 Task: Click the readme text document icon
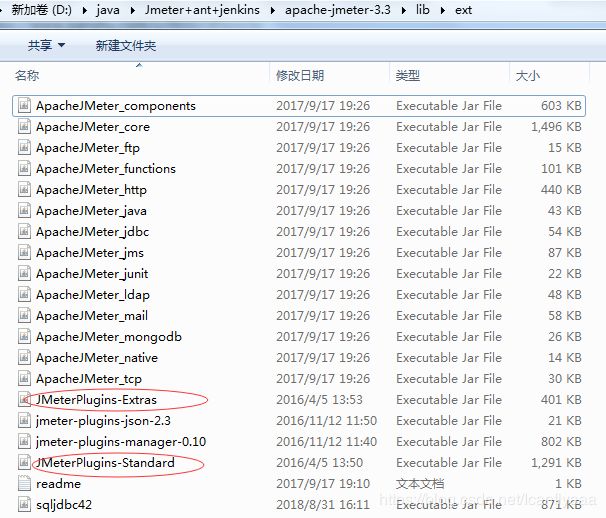(24, 483)
